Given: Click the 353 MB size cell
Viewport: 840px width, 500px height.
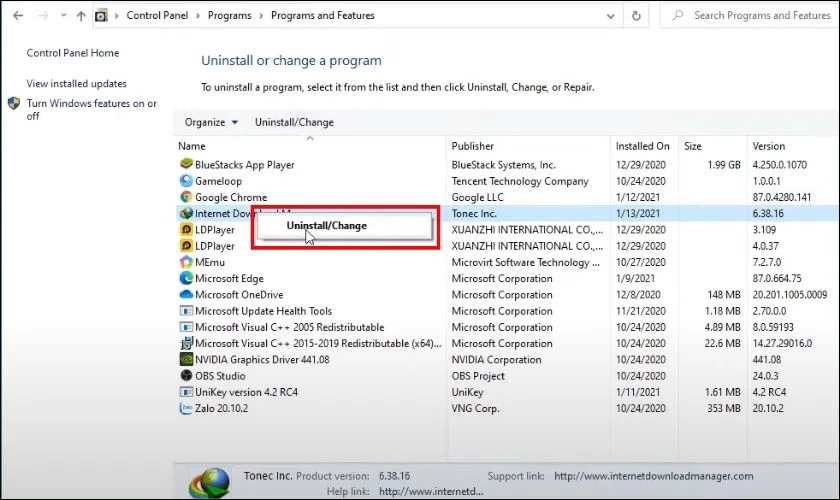Looking at the screenshot, I should (x=724, y=408).
